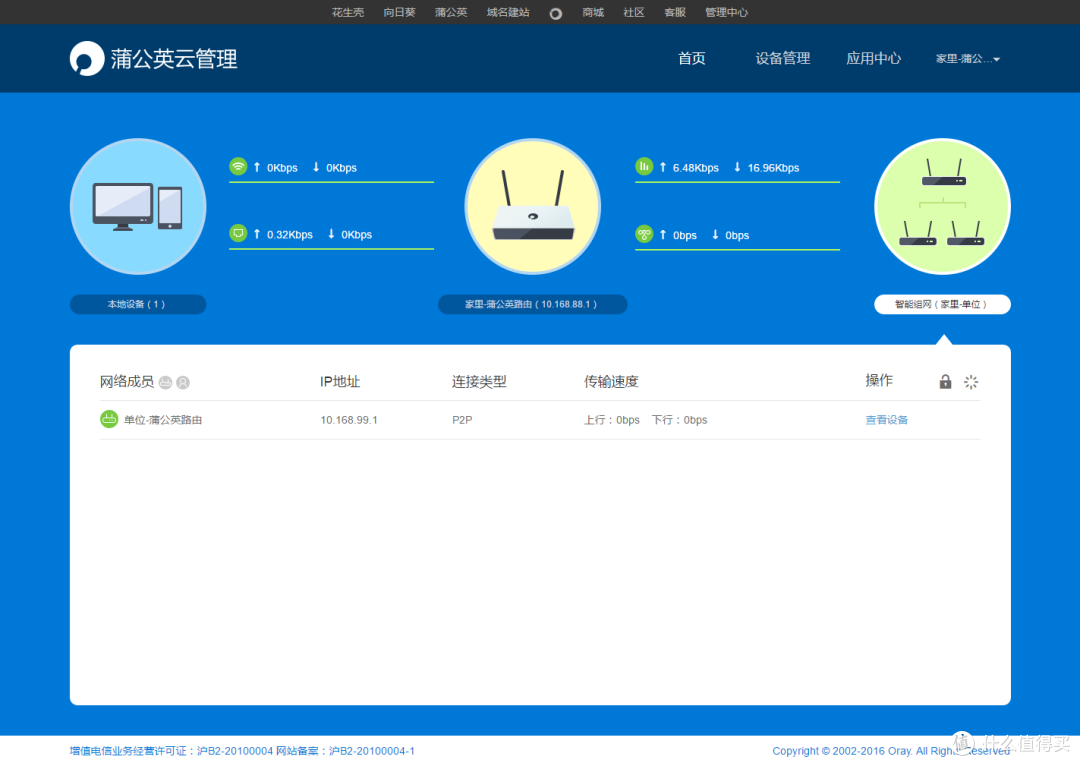1080x766 pixels.
Task: Click the yellow router illustration circle
Action: 532,206
